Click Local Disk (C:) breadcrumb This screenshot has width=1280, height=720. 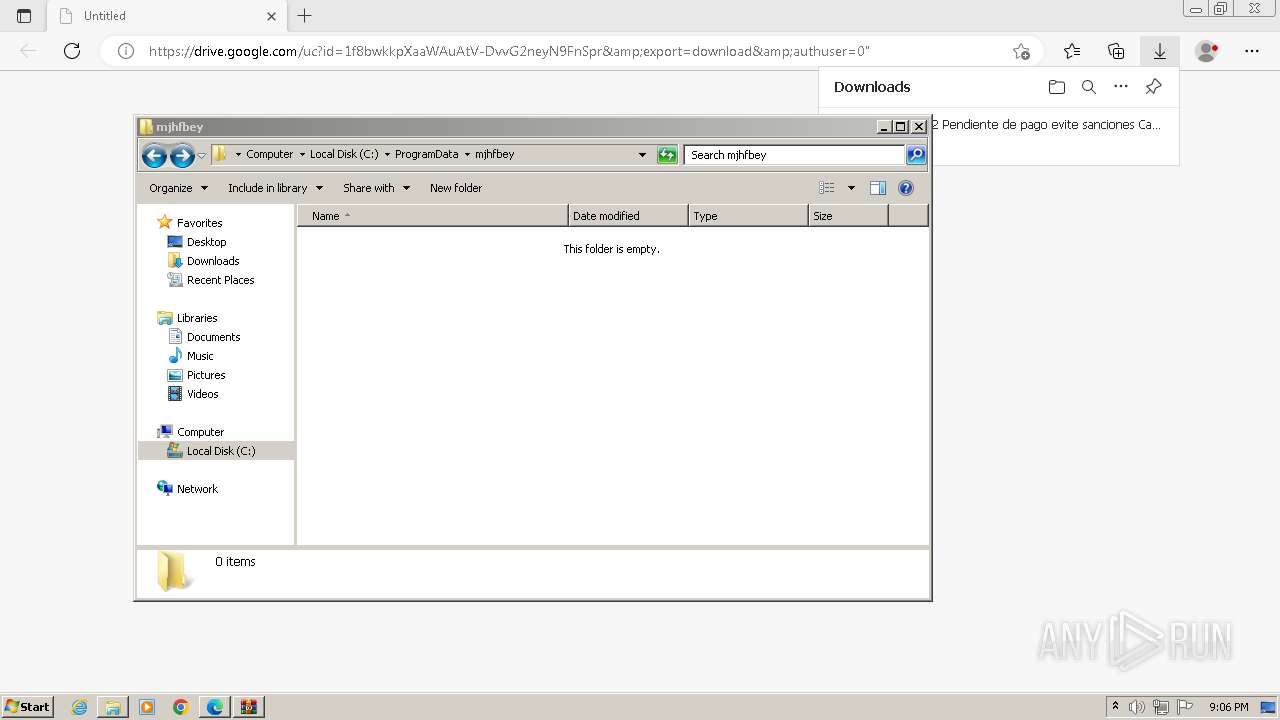(344, 155)
